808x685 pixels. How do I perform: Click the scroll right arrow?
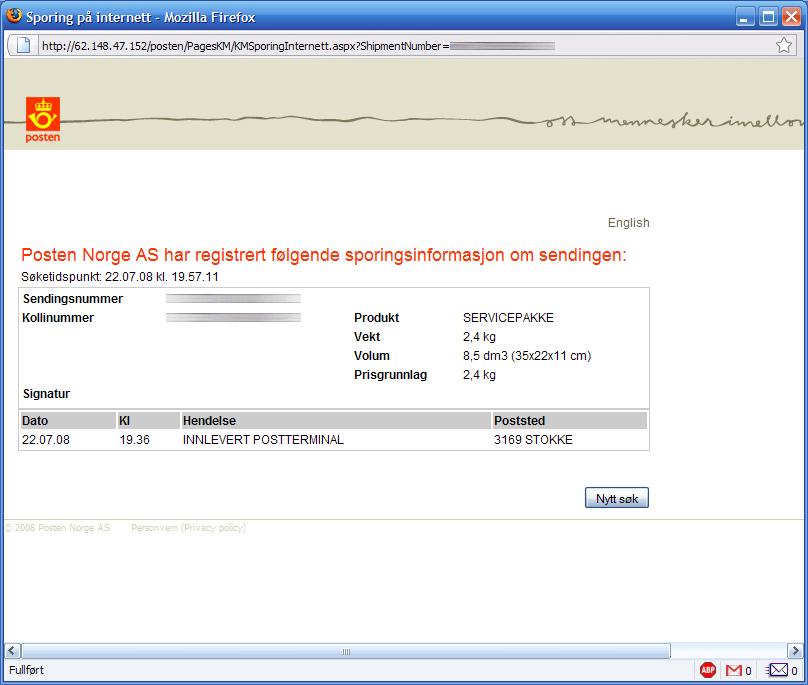(x=795, y=651)
